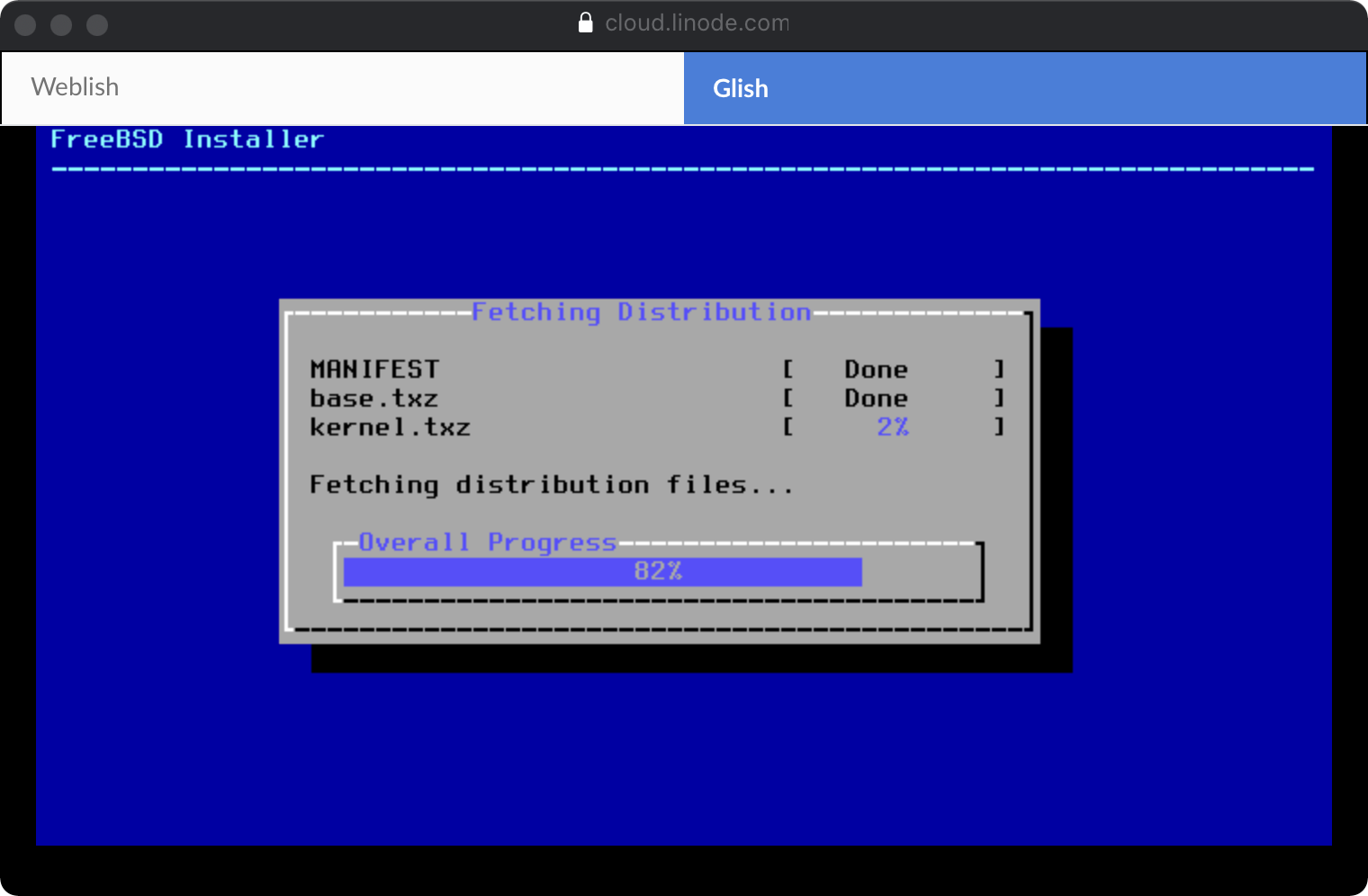Click the cloud.linode.com address text
Image resolution: width=1368 pixels, height=896 pixels.
coord(697,23)
